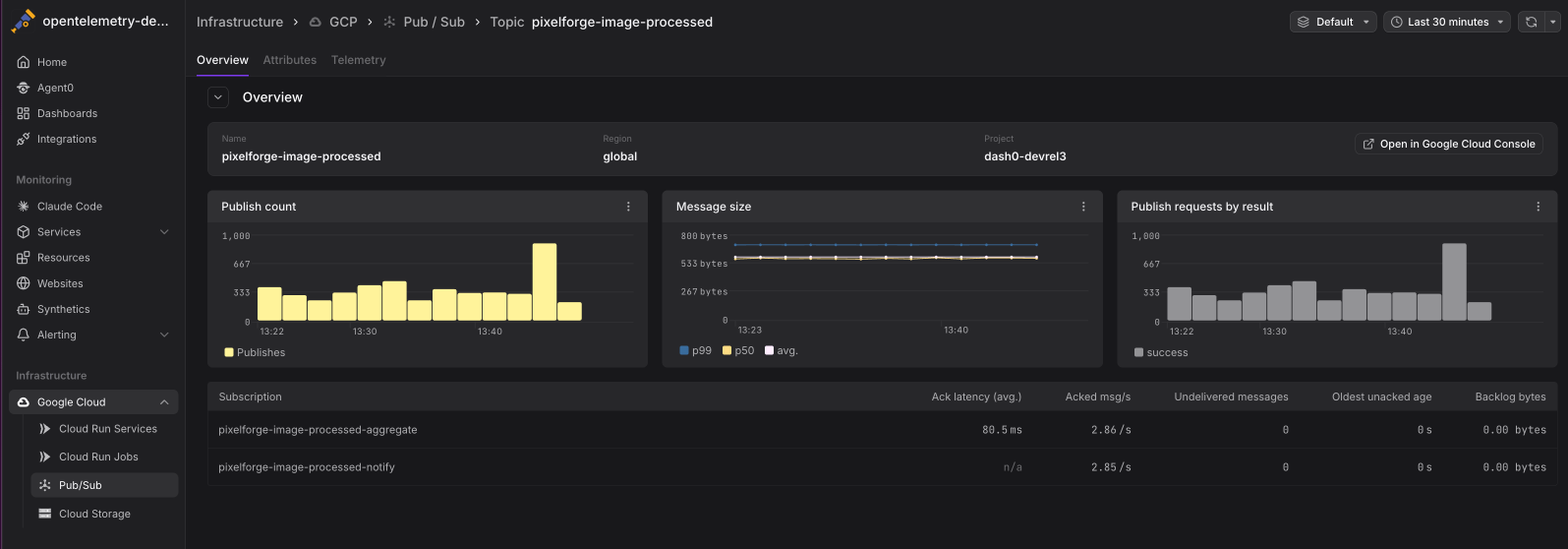Click the GCP cloud breadcrumb icon

coord(316,22)
